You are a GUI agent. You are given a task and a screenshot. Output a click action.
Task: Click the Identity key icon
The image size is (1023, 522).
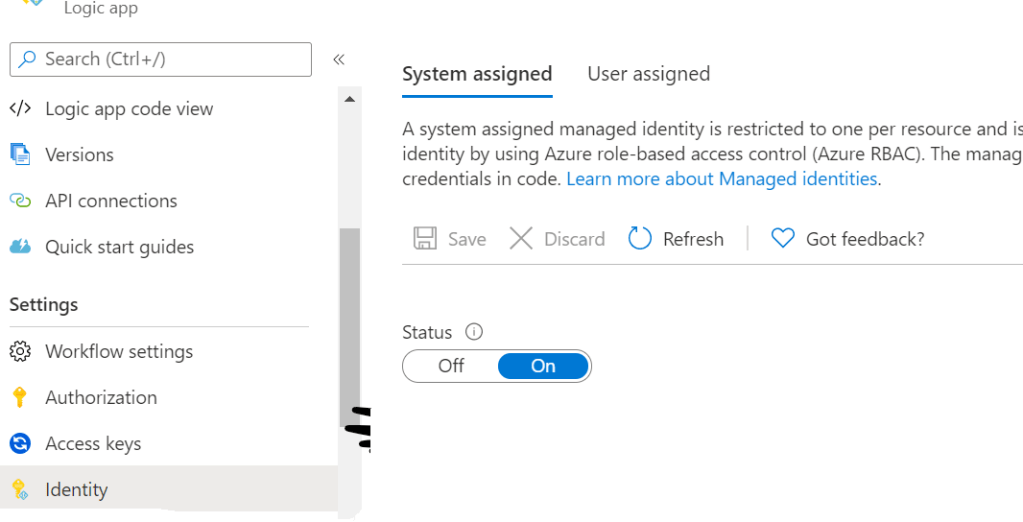click(x=20, y=490)
